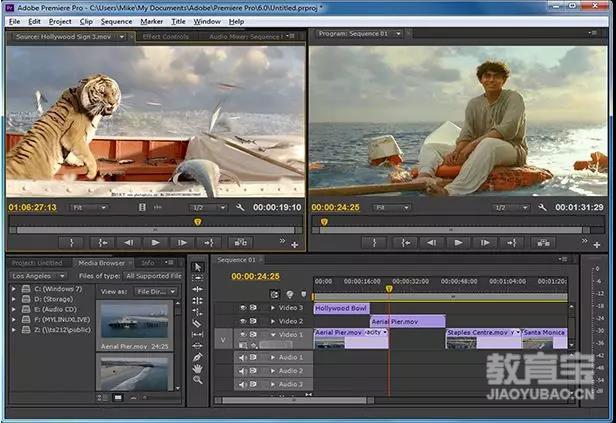Viewport: 616px width, 423px height.
Task: Go to In point in Program monitor
Action: (405, 243)
